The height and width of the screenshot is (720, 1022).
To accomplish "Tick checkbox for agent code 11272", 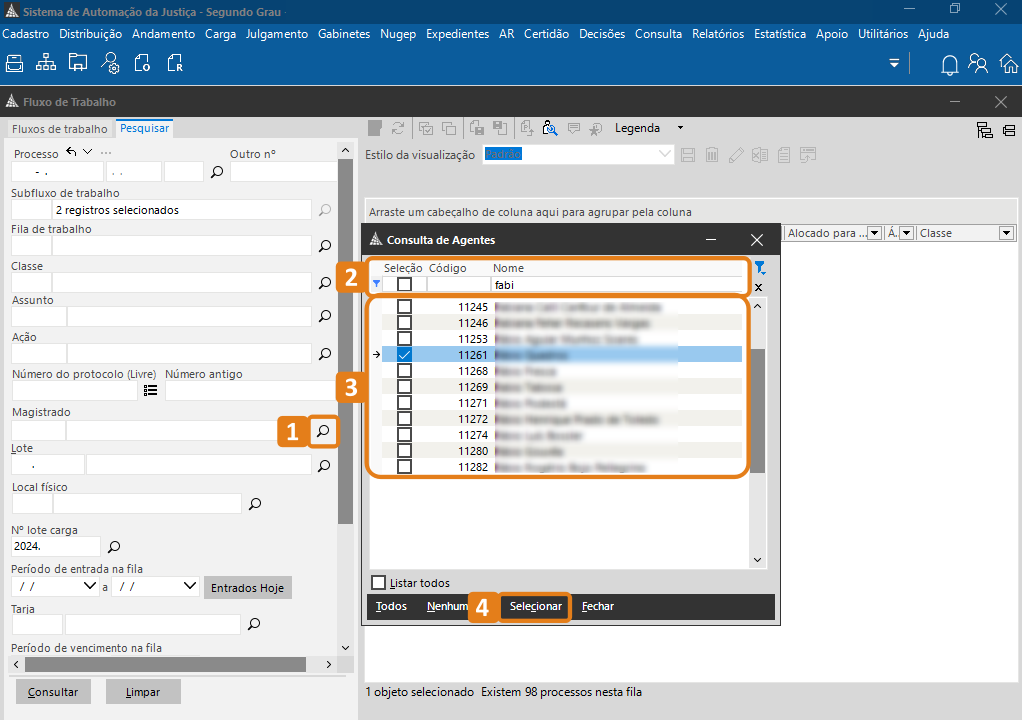I will click(x=405, y=418).
